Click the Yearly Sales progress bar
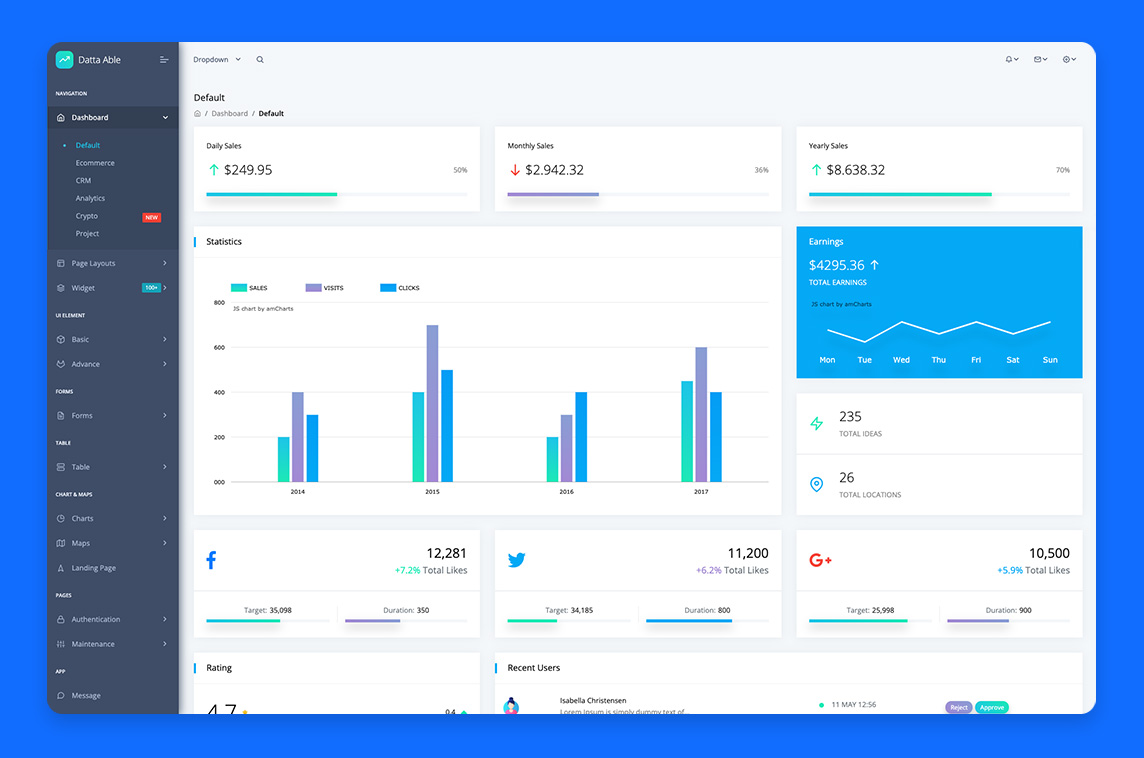This screenshot has height=758, width=1144. point(940,194)
